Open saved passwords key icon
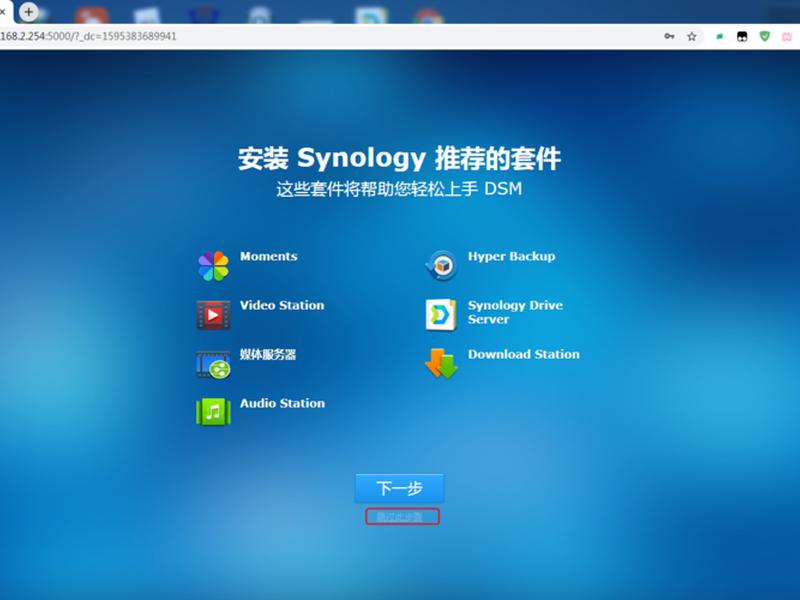This screenshot has width=800, height=600. [x=669, y=36]
